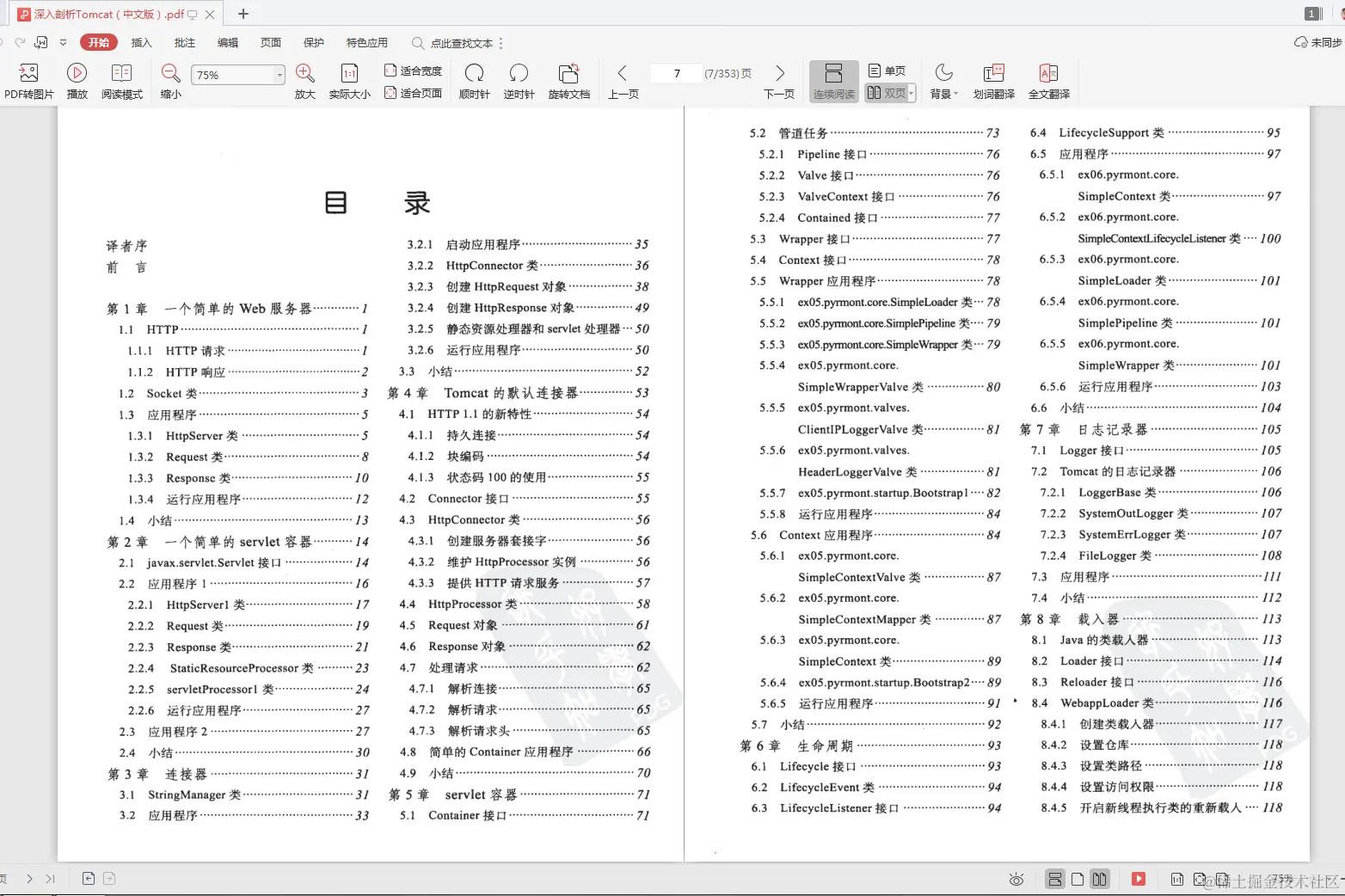Open the 特色应用 featured apps tab
Image resolution: width=1345 pixels, height=896 pixels.
click(x=366, y=42)
